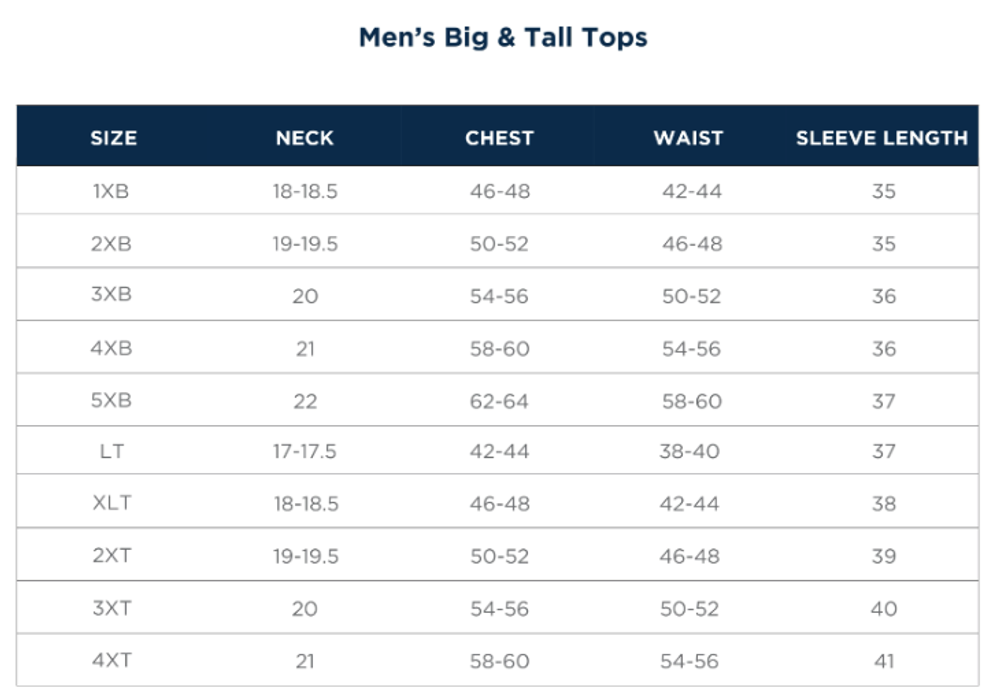Select the 2XB size row label
This screenshot has height=699, width=1000.
tap(111, 244)
